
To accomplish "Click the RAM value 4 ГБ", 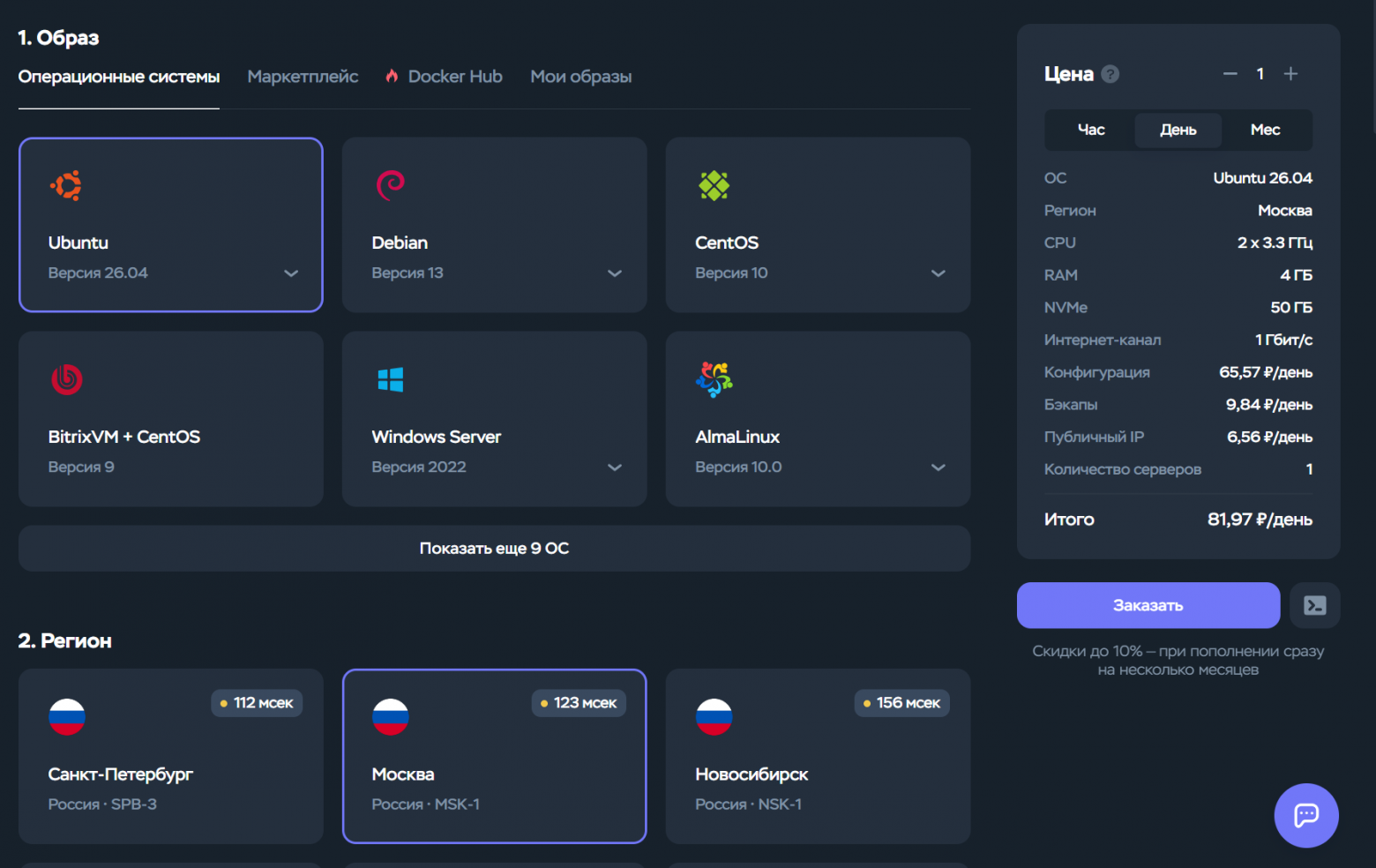I will [1296, 275].
